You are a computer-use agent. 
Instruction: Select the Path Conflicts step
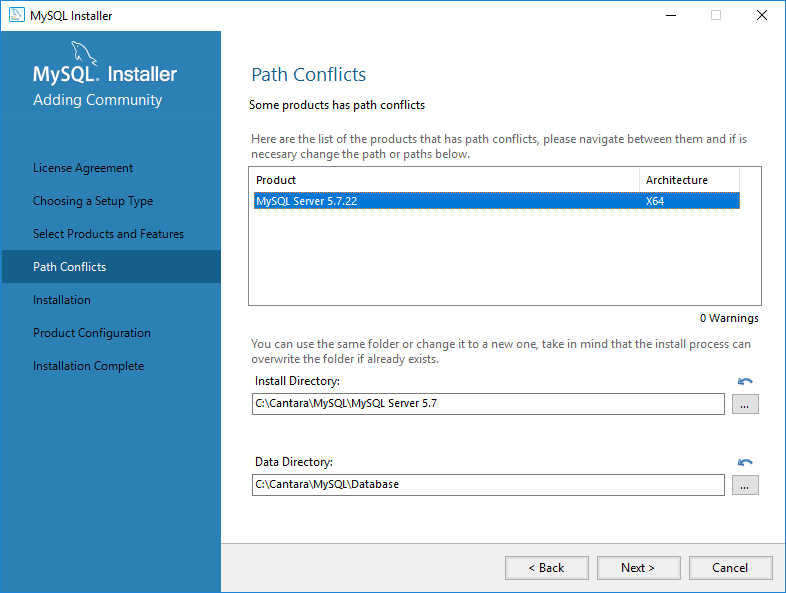tap(70, 267)
